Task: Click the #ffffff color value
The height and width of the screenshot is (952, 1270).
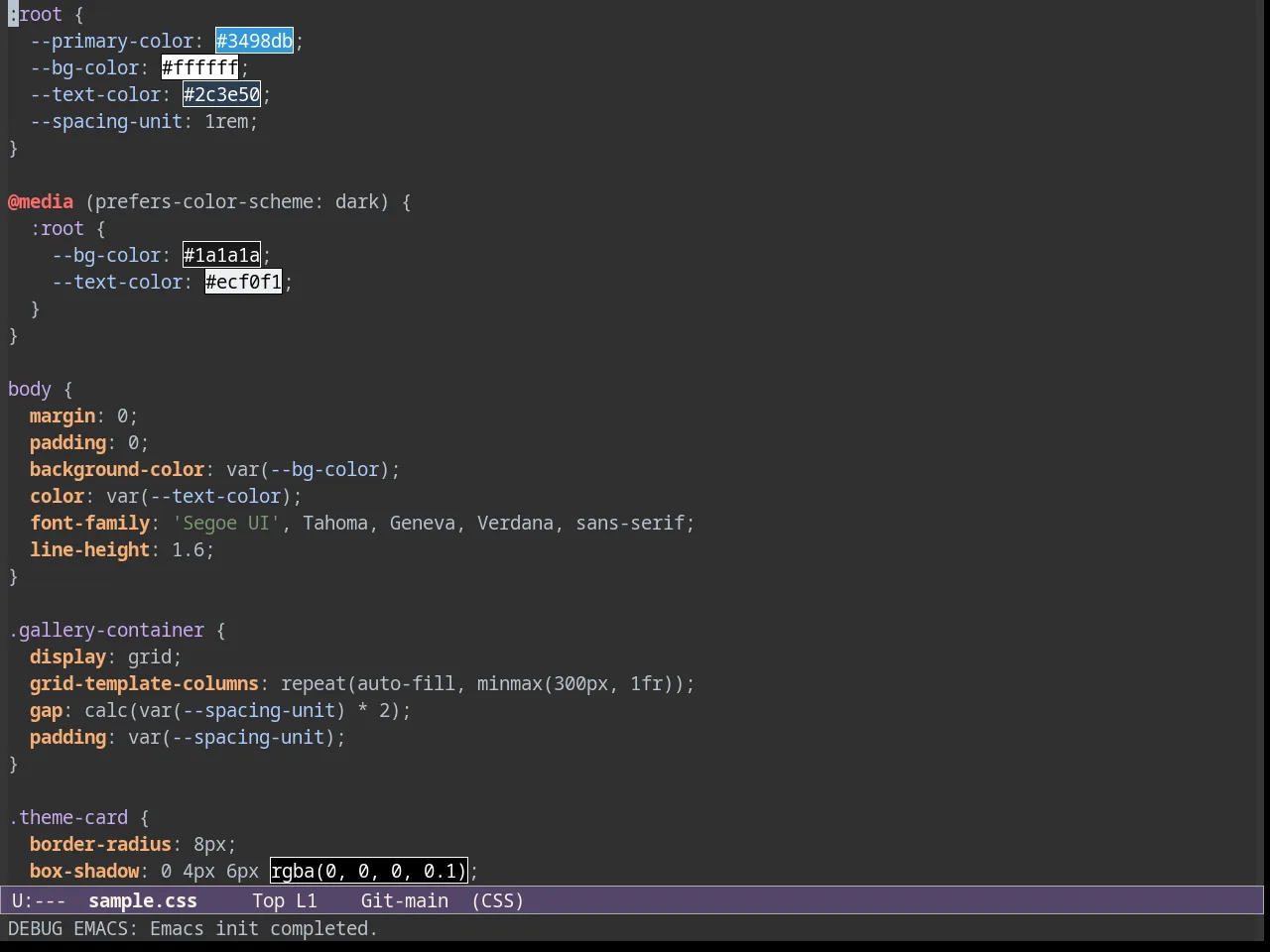Action: pos(199,67)
